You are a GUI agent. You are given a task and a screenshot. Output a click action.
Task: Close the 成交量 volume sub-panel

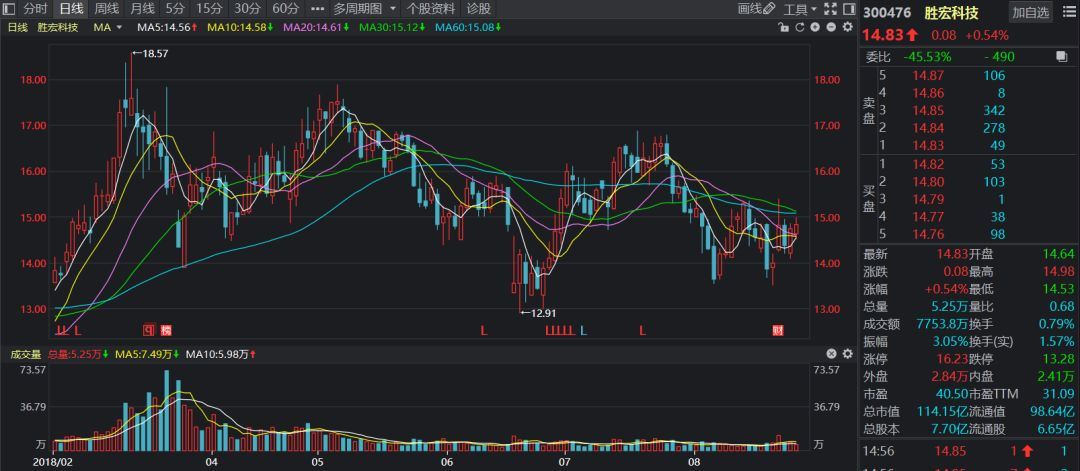pyautogui.click(x=831, y=354)
